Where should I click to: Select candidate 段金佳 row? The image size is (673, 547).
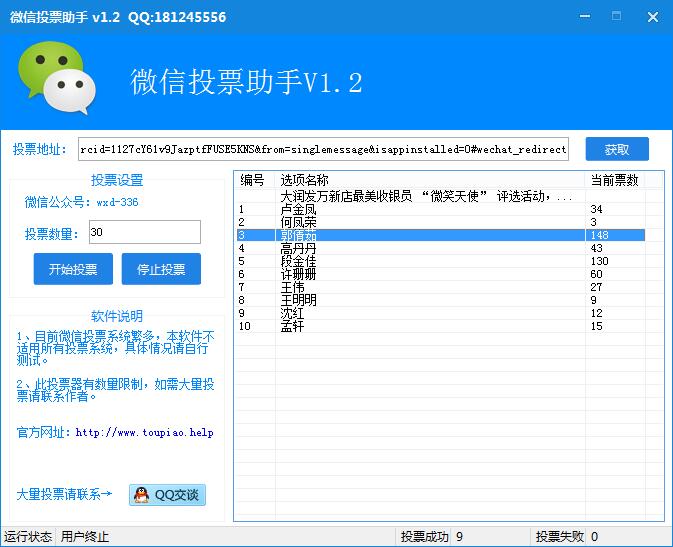(x=298, y=261)
